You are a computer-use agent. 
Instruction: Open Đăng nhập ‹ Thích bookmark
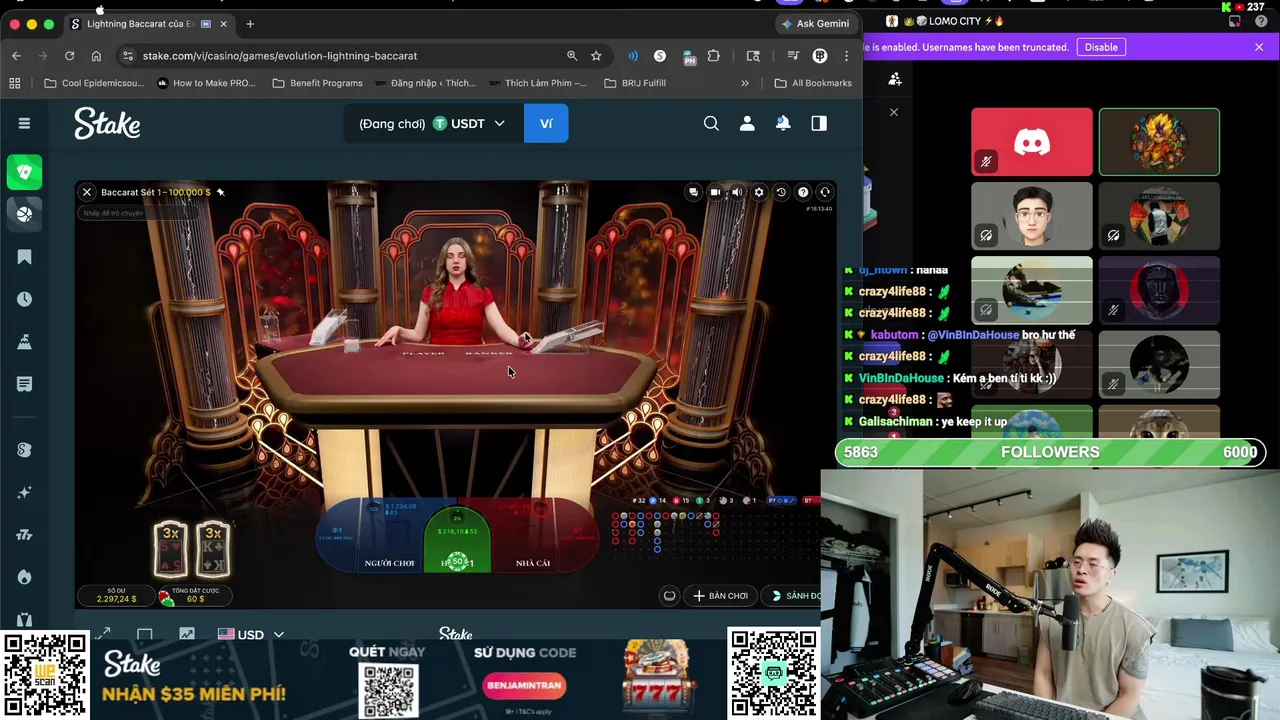coord(425,83)
